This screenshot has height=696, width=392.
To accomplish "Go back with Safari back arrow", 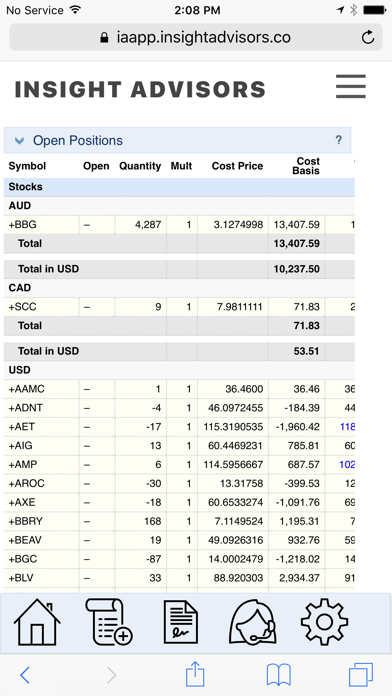I will point(25,675).
